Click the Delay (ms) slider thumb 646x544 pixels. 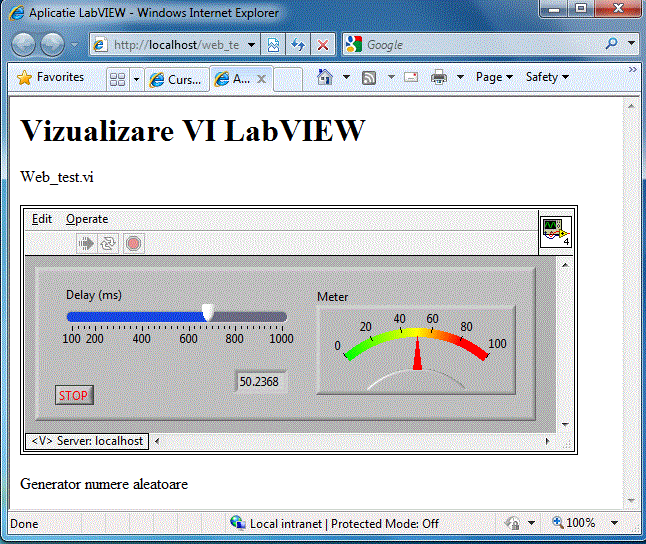click(x=208, y=313)
